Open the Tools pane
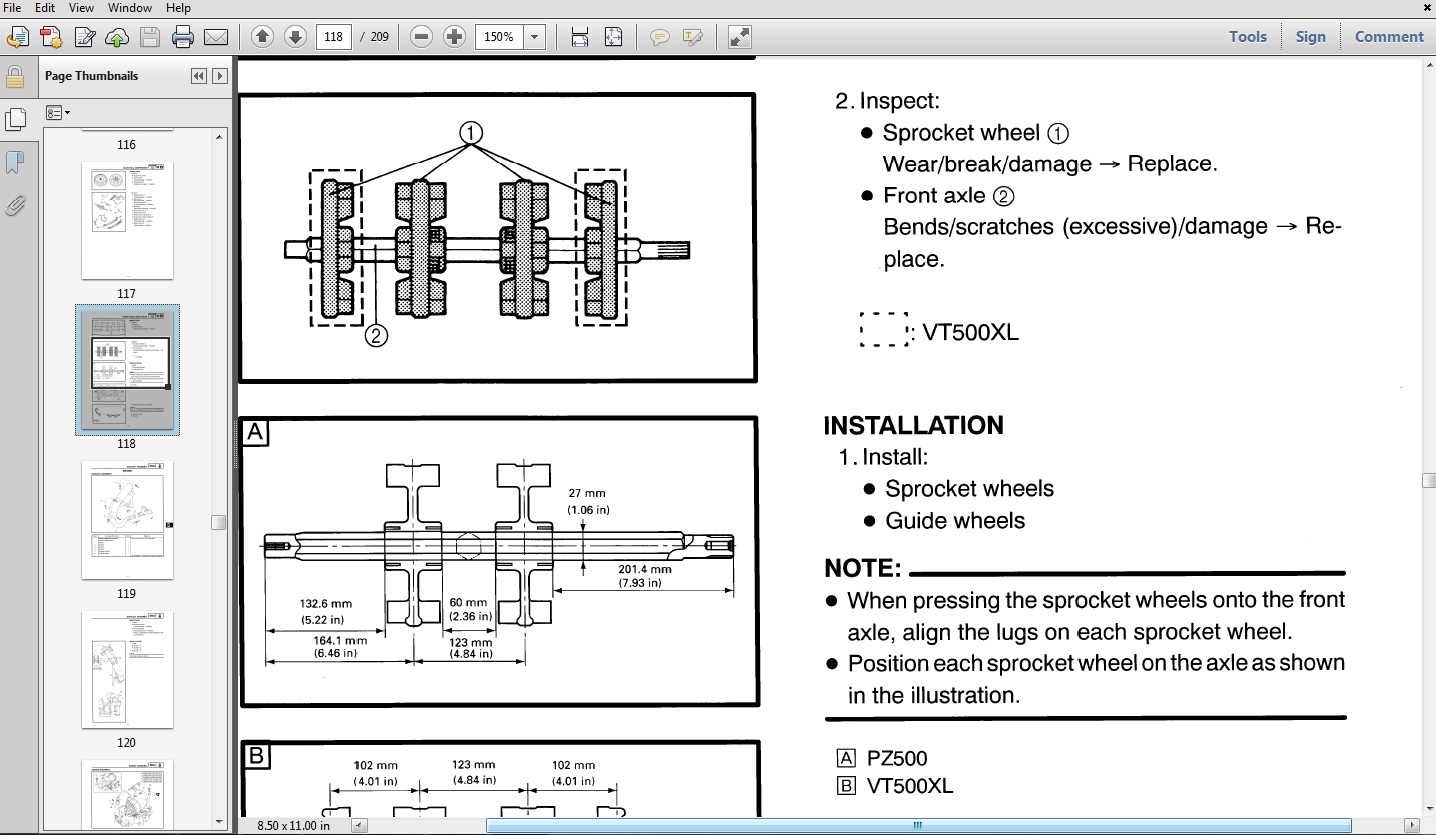The height and width of the screenshot is (835, 1436). (x=1247, y=37)
